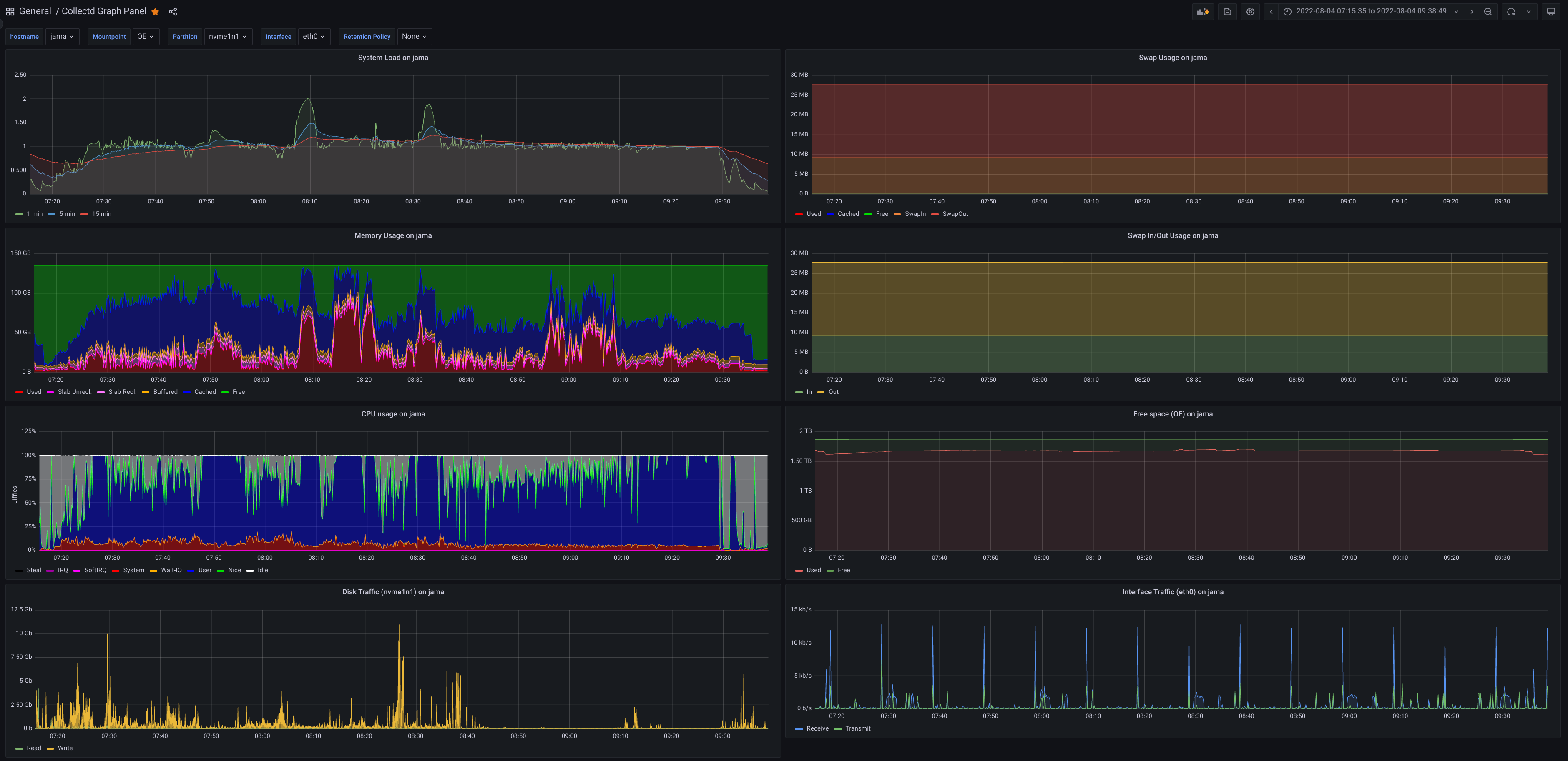Image resolution: width=1568 pixels, height=761 pixels.
Task: Open System Load on jama panel menu
Action: click(392, 58)
